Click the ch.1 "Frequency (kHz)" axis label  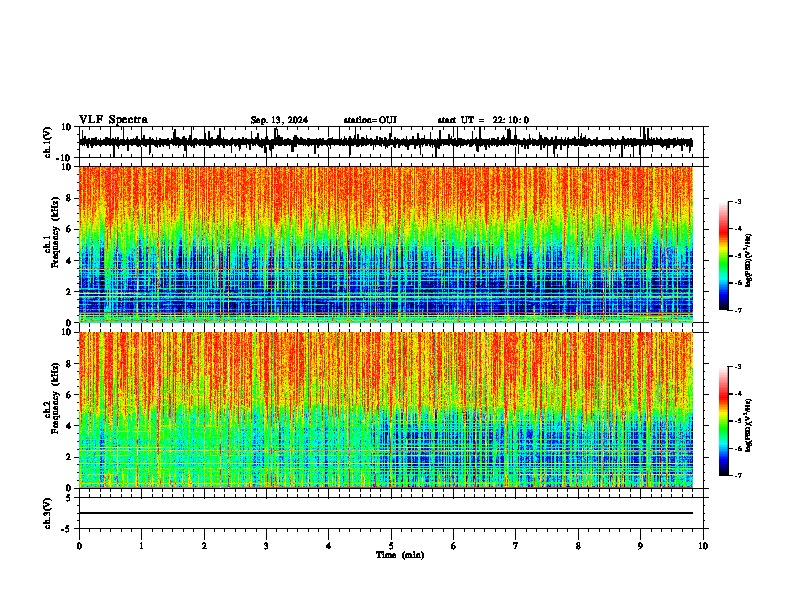pos(55,232)
